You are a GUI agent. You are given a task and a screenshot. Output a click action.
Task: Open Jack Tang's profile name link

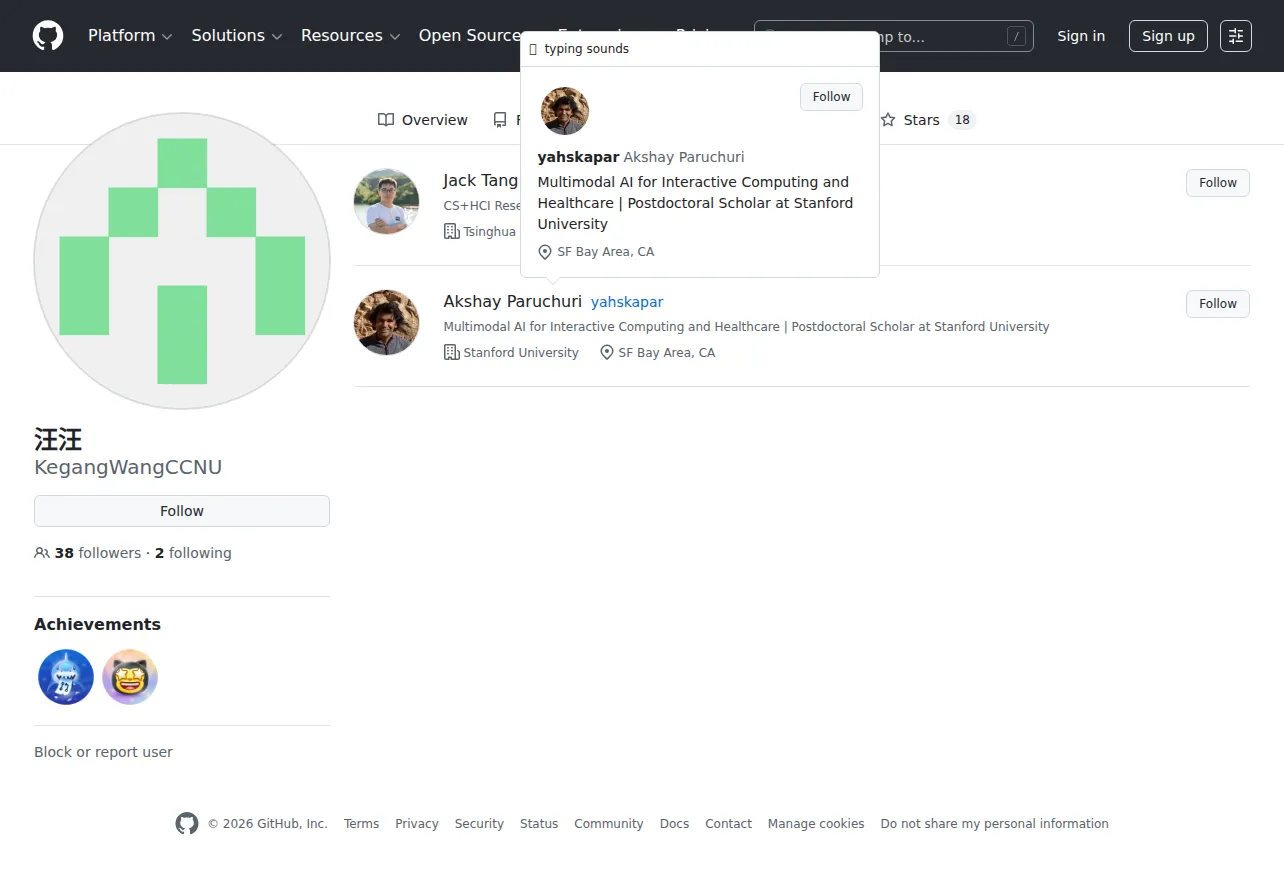click(x=481, y=181)
